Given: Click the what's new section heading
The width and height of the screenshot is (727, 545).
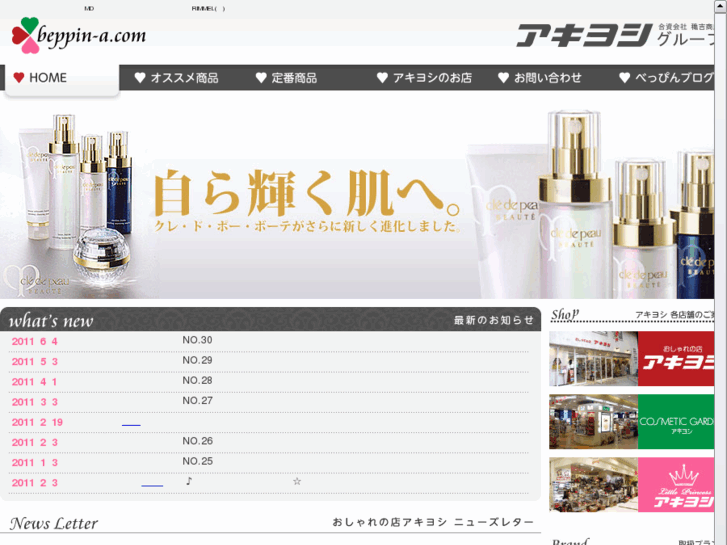Looking at the screenshot, I should [51, 321].
